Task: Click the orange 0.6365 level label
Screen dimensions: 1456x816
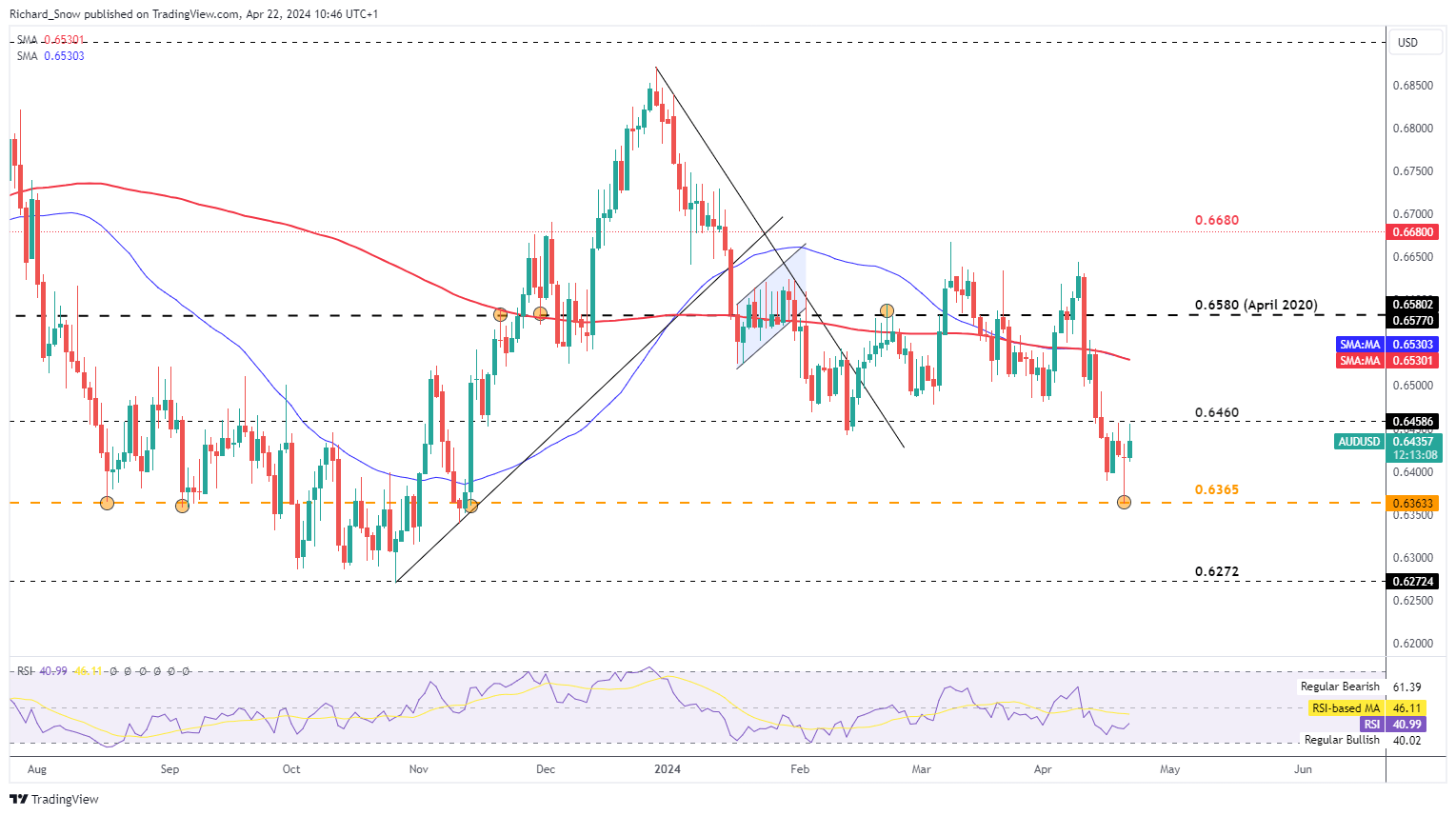Action: pos(1217,490)
